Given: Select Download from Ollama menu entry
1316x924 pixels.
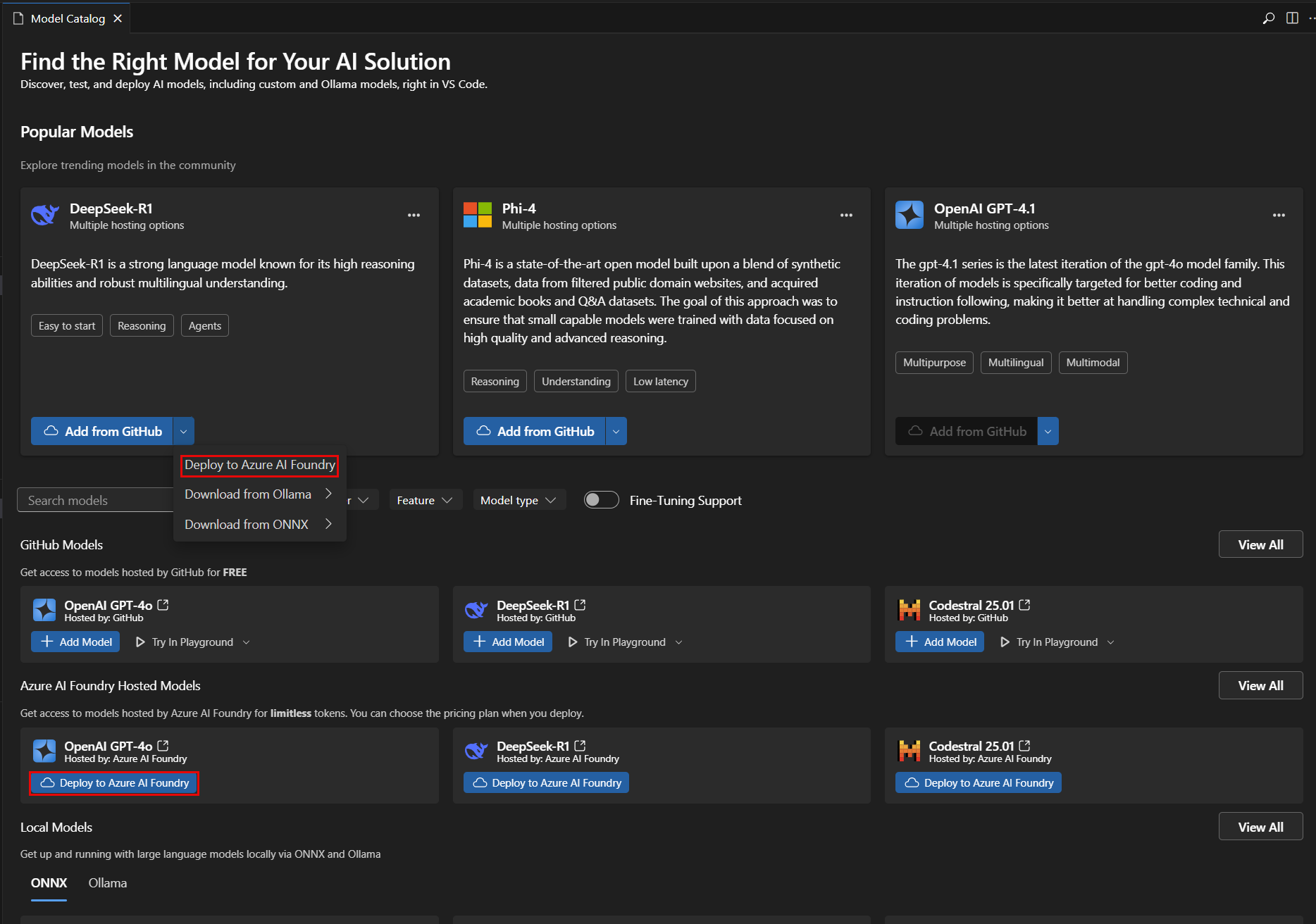Looking at the screenshot, I should pos(247,494).
